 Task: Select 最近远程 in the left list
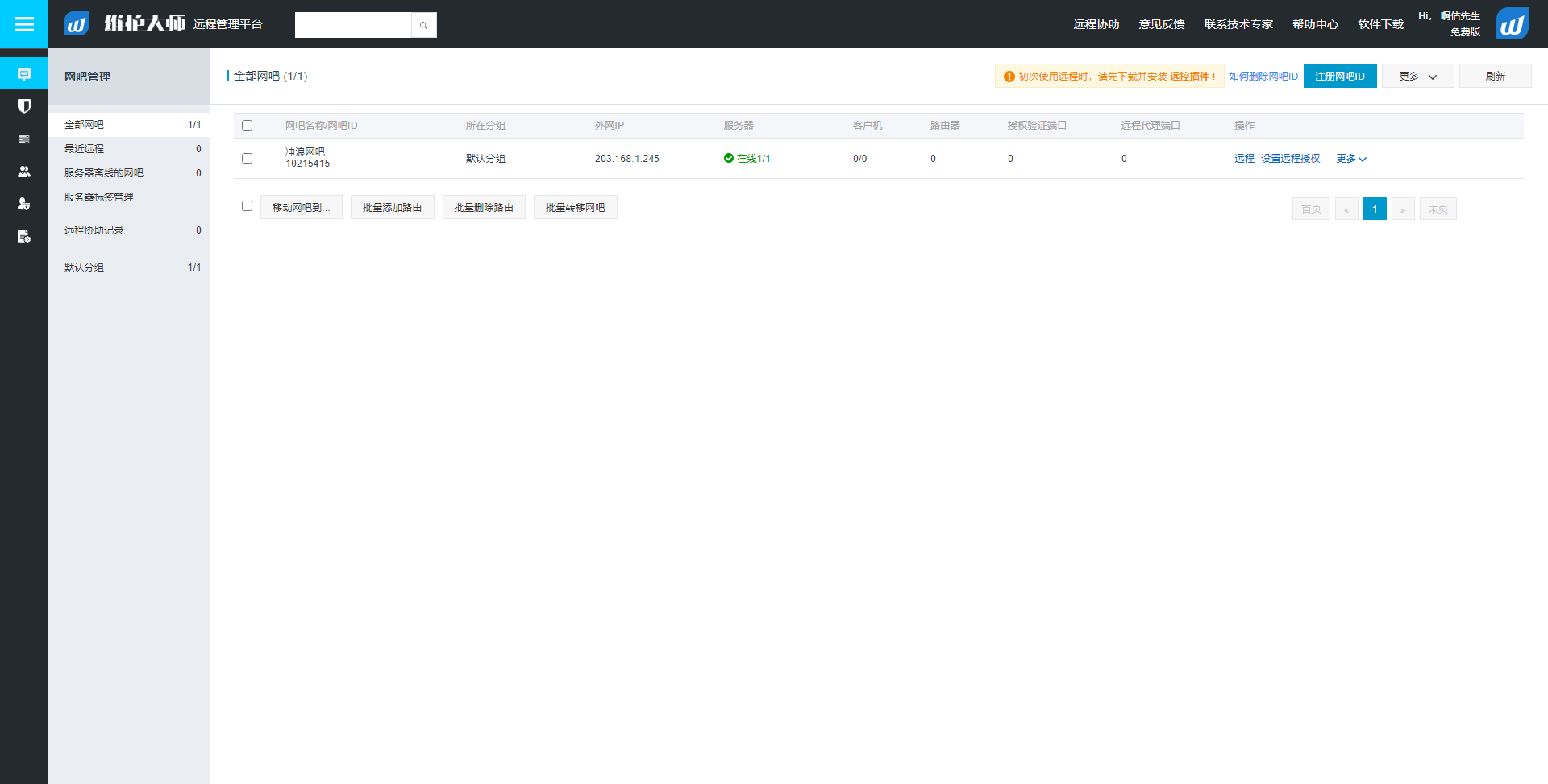coord(85,149)
